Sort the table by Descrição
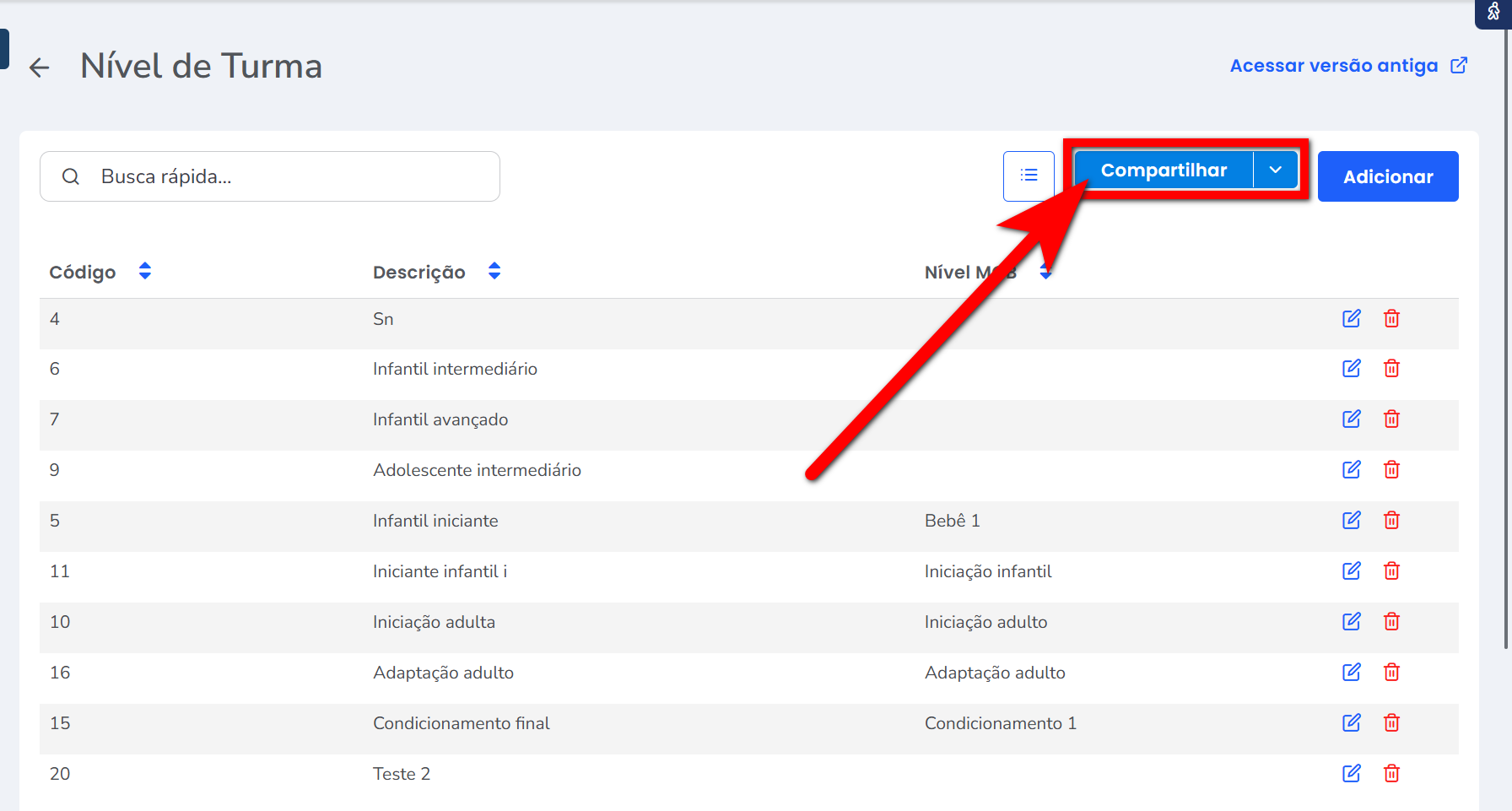This screenshot has height=811, width=1512. pyautogui.click(x=494, y=271)
